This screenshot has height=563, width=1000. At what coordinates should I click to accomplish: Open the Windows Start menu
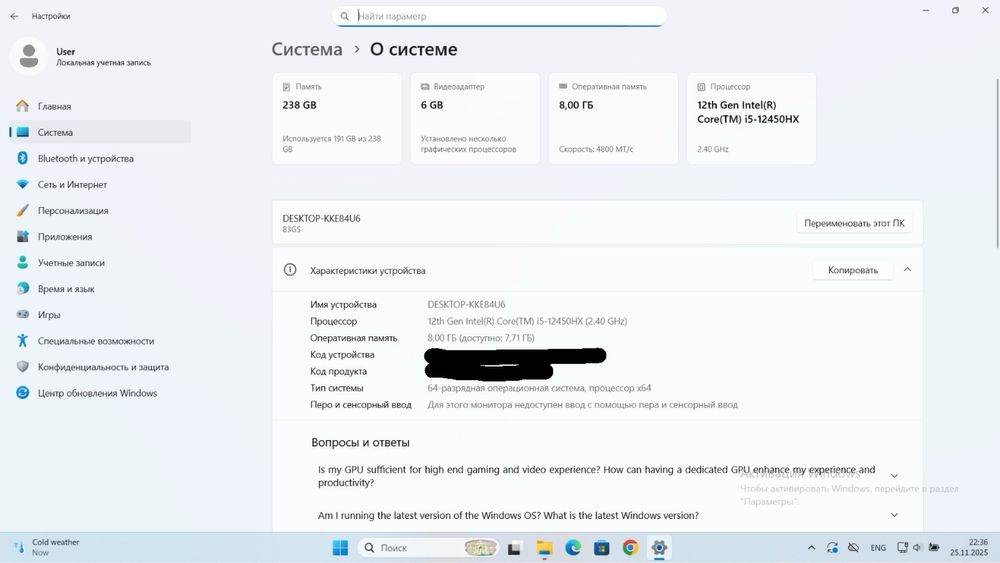341,548
